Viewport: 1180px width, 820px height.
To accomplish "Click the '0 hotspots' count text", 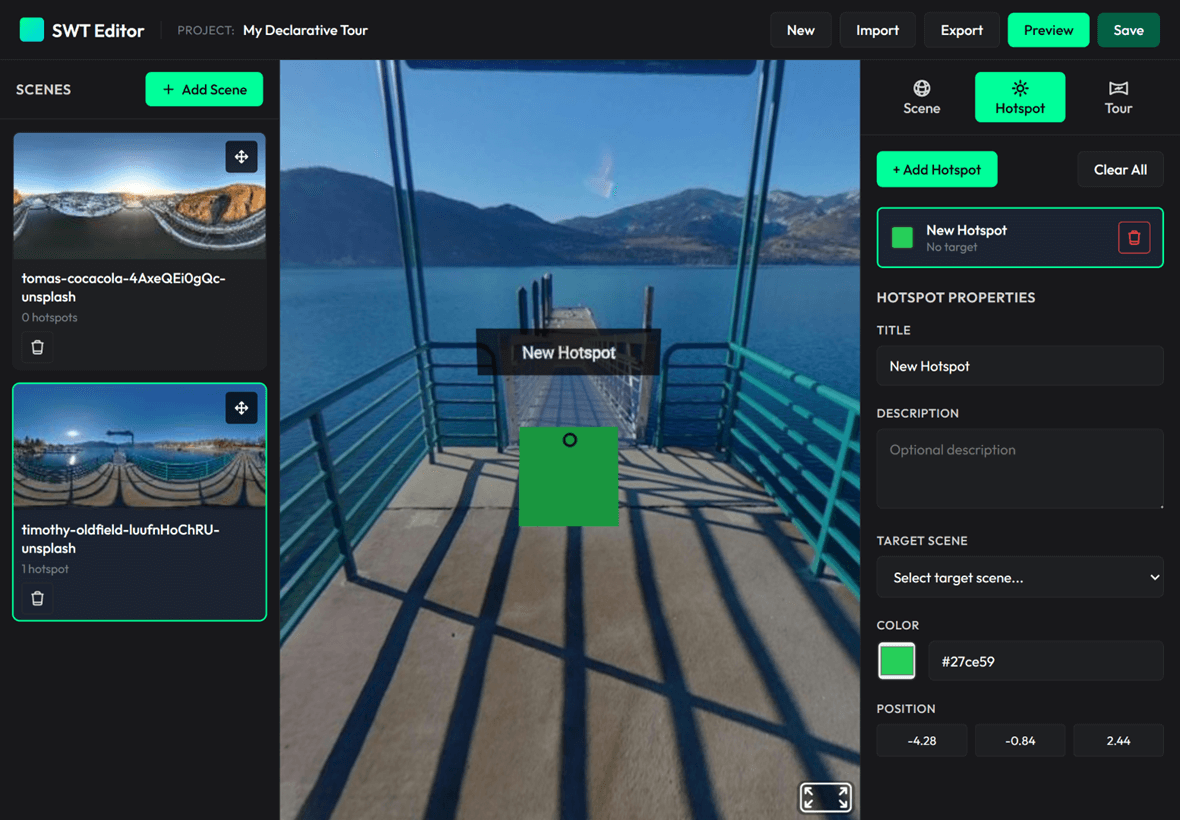I will [50, 317].
